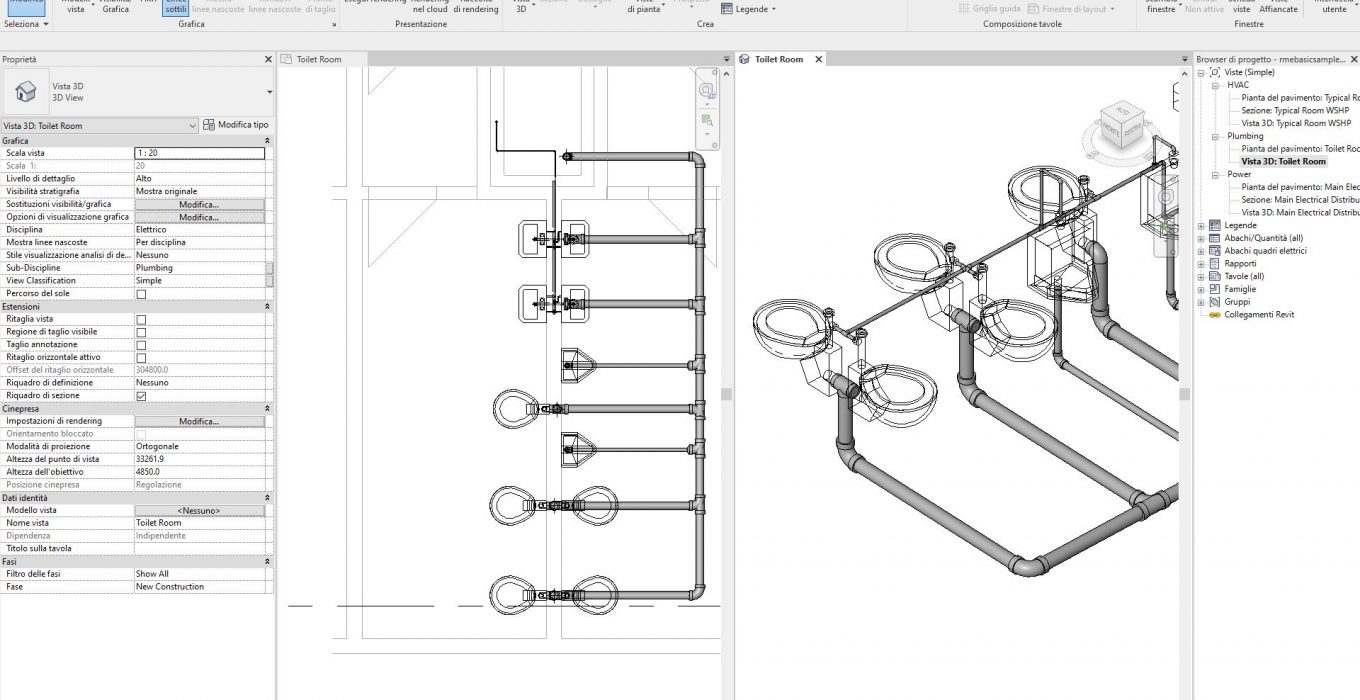1360x700 pixels.
Task: Select the Tavole (all) sheets icon
Action: pos(1215,276)
